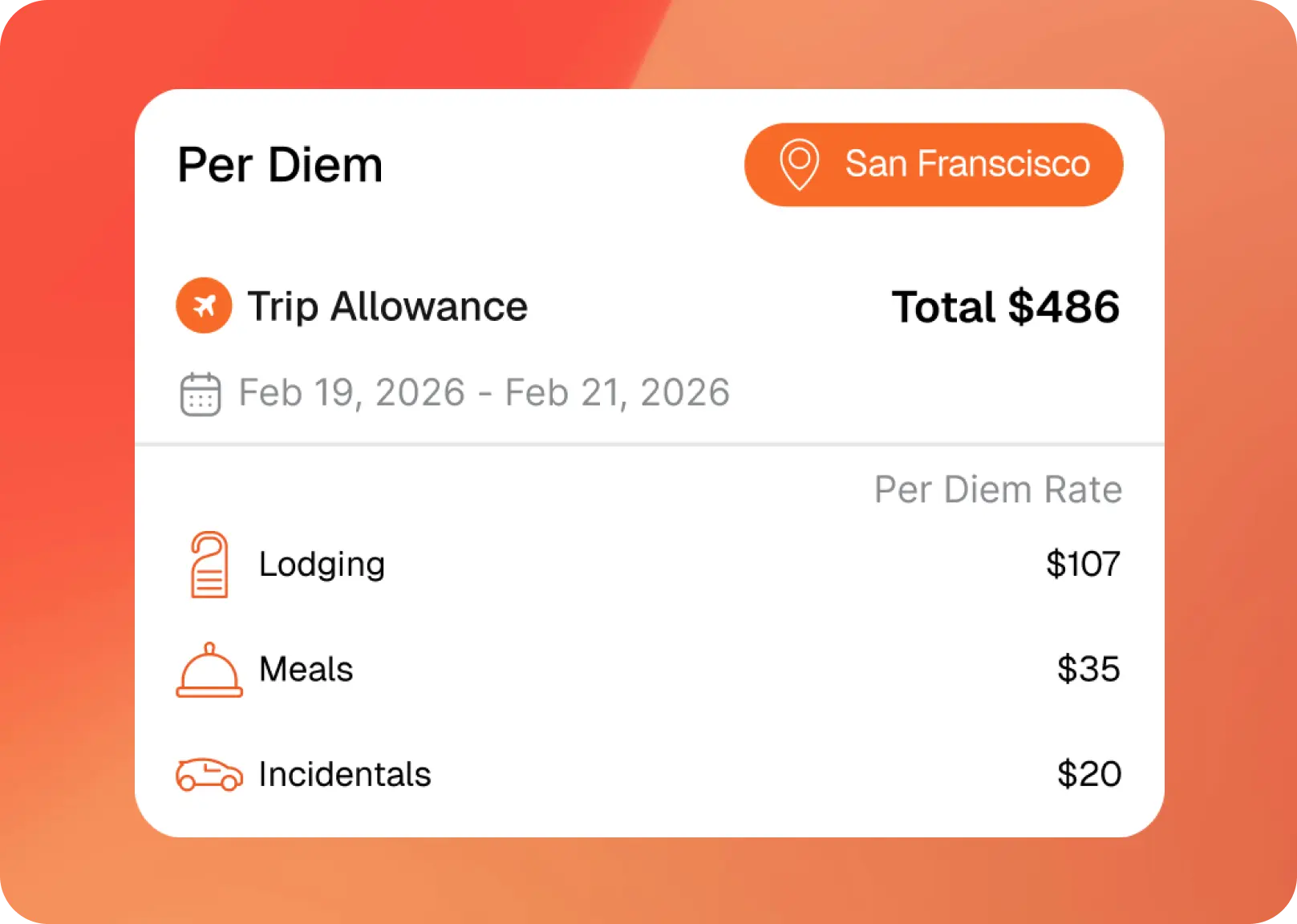Click the Per Diem Rate column header
This screenshot has width=1297, height=924.
coord(998,489)
